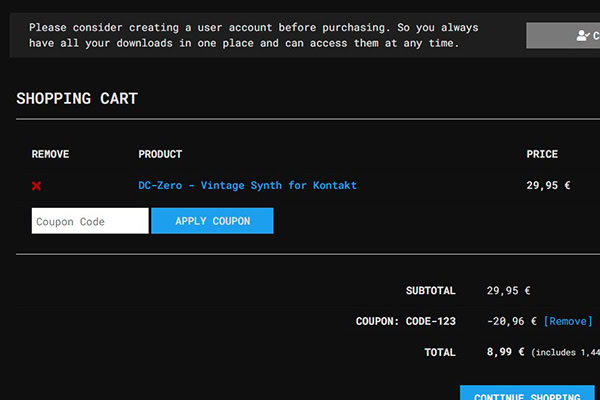Click the user account notice text
This screenshot has width=600, height=400.
pos(253,35)
